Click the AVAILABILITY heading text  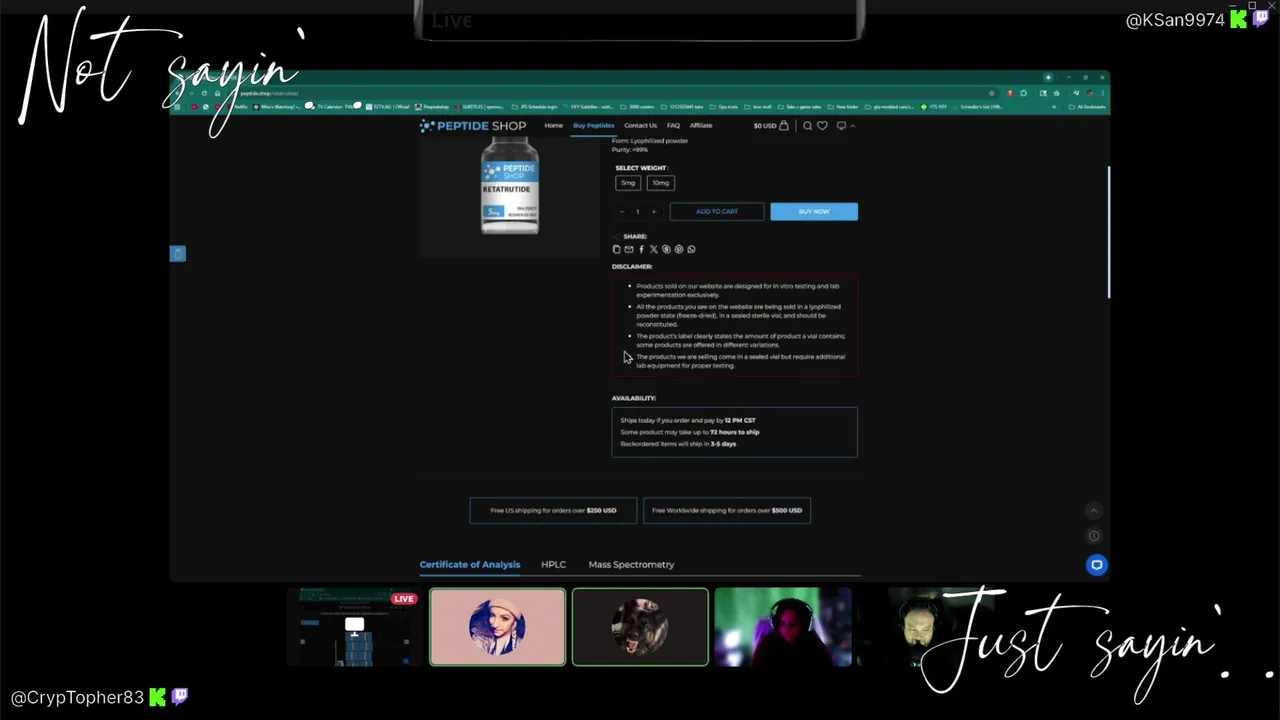click(x=634, y=398)
